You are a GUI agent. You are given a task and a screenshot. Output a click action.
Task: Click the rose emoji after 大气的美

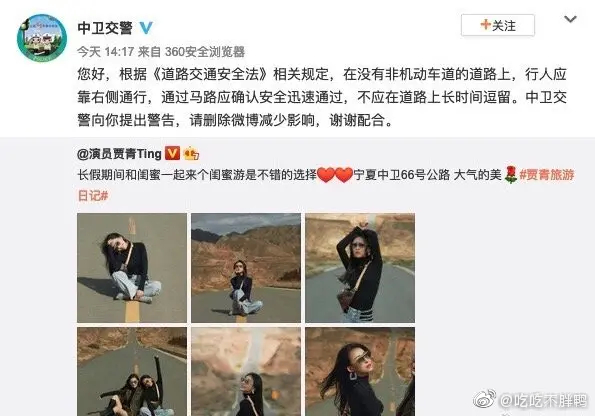[x=511, y=175]
